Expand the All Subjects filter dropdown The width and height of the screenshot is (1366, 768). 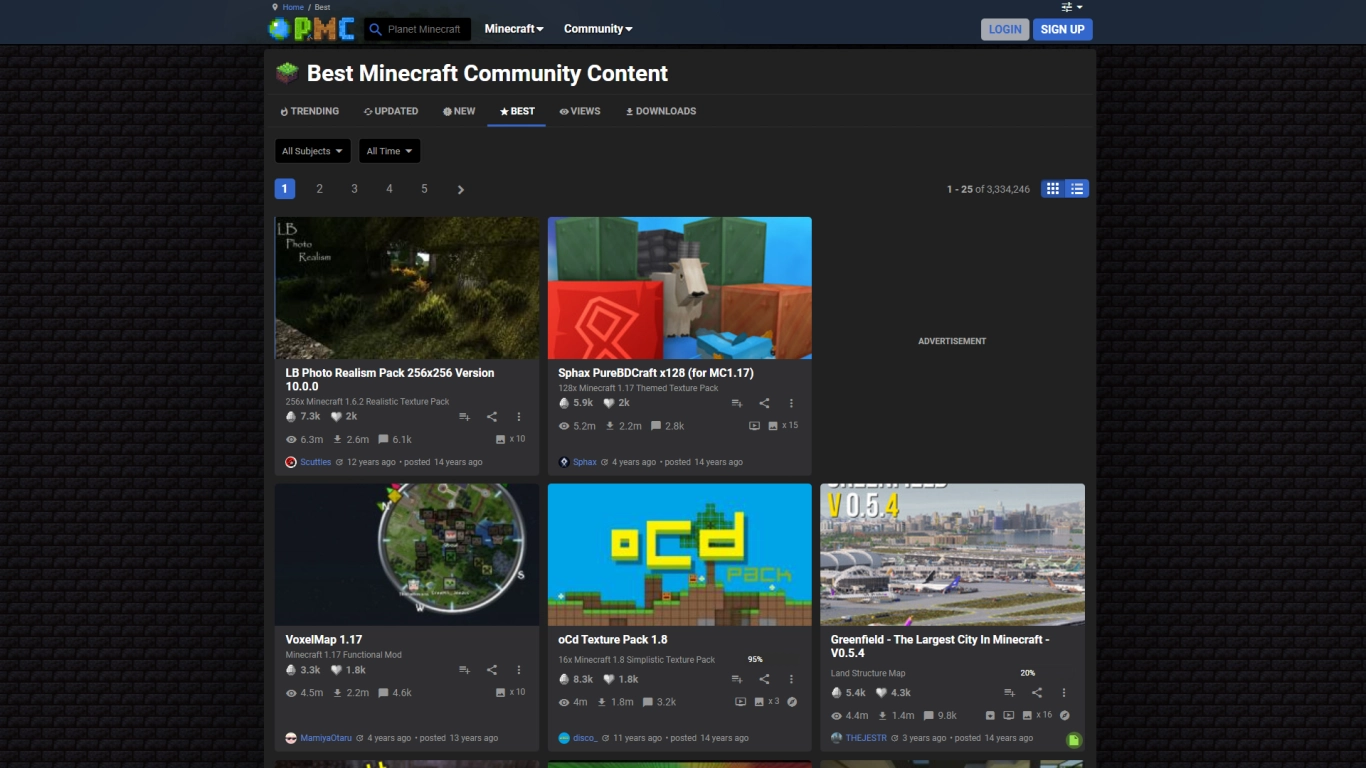coord(312,151)
